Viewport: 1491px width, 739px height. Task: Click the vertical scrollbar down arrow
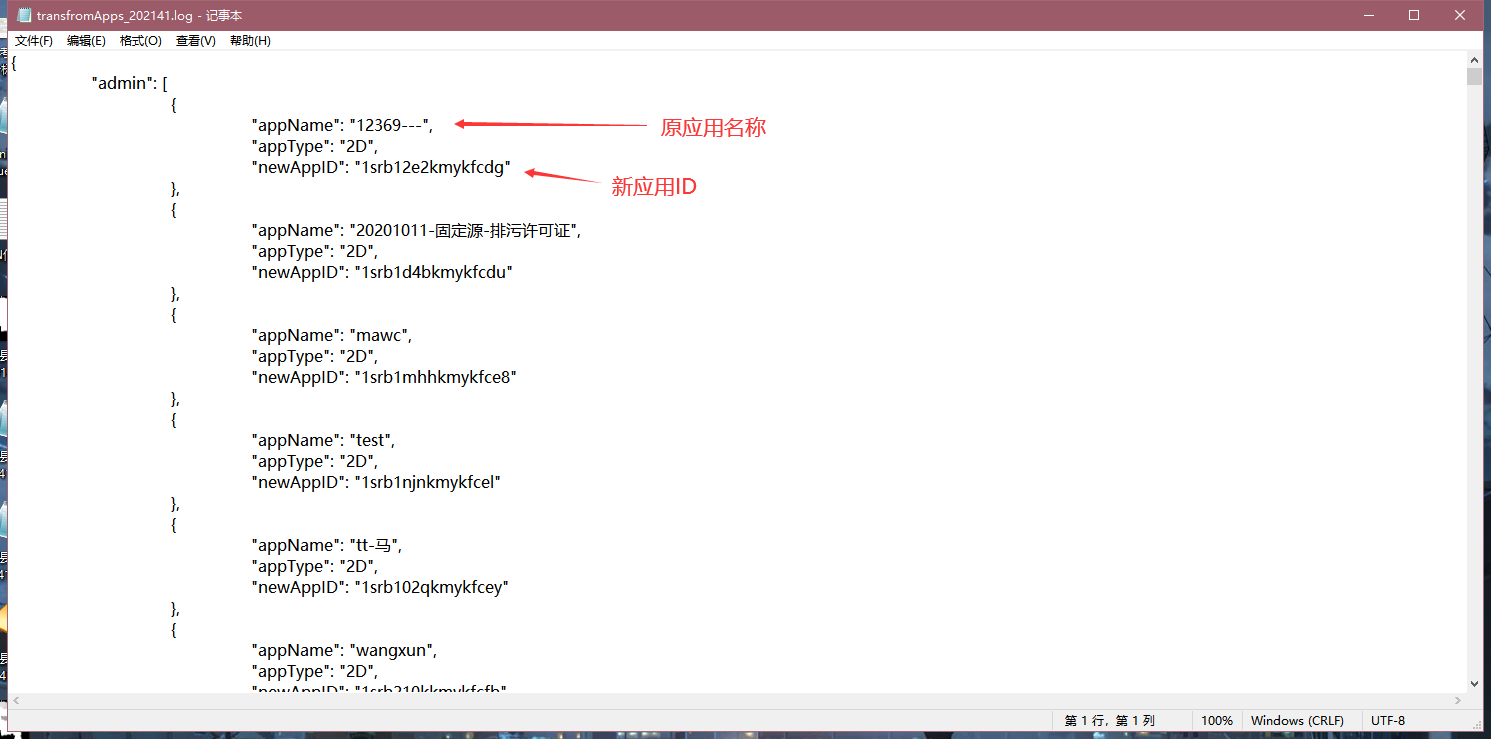(1474, 684)
